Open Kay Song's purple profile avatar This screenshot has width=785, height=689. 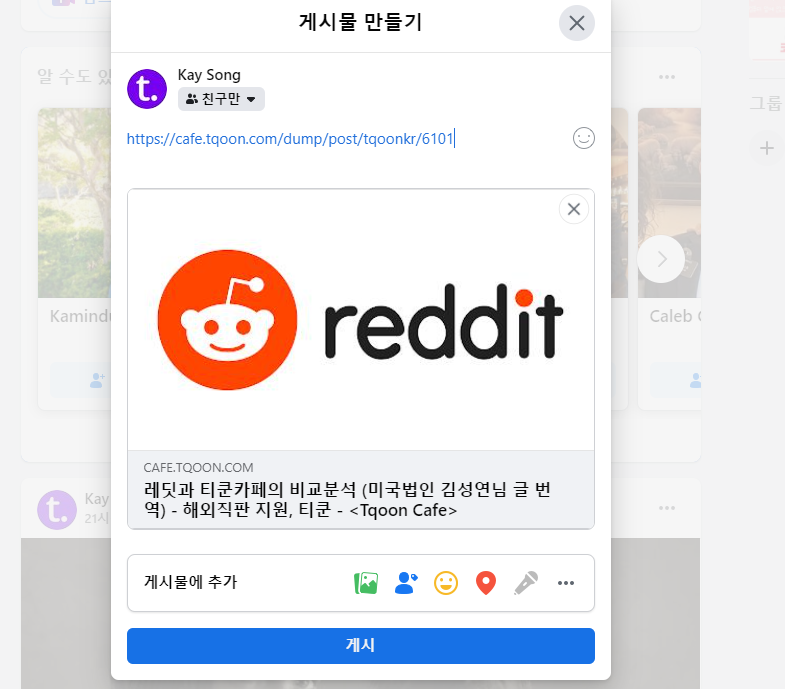click(x=147, y=89)
